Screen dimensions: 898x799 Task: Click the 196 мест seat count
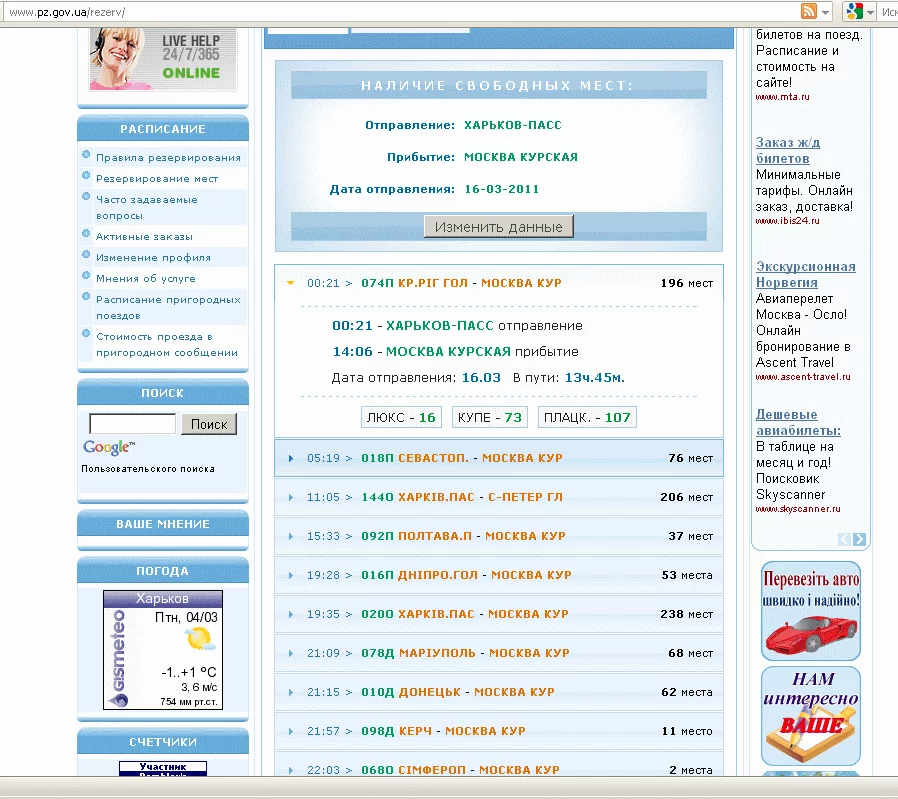tap(686, 283)
